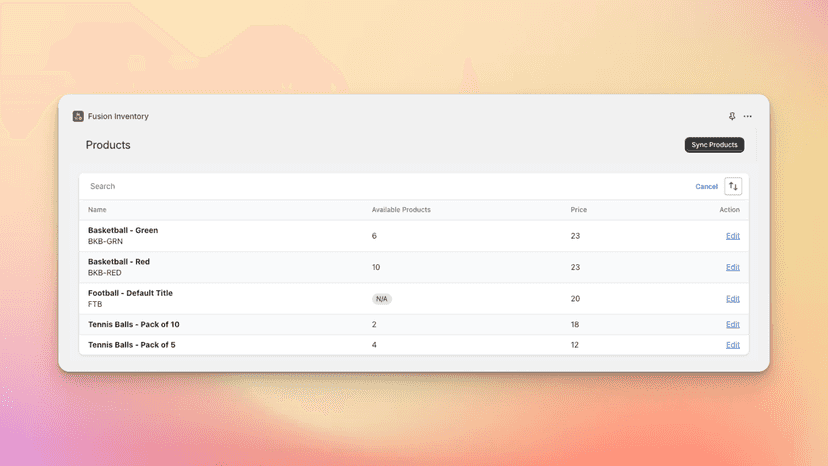Click the Price column header
Image resolution: width=828 pixels, height=466 pixels.
[579, 210]
